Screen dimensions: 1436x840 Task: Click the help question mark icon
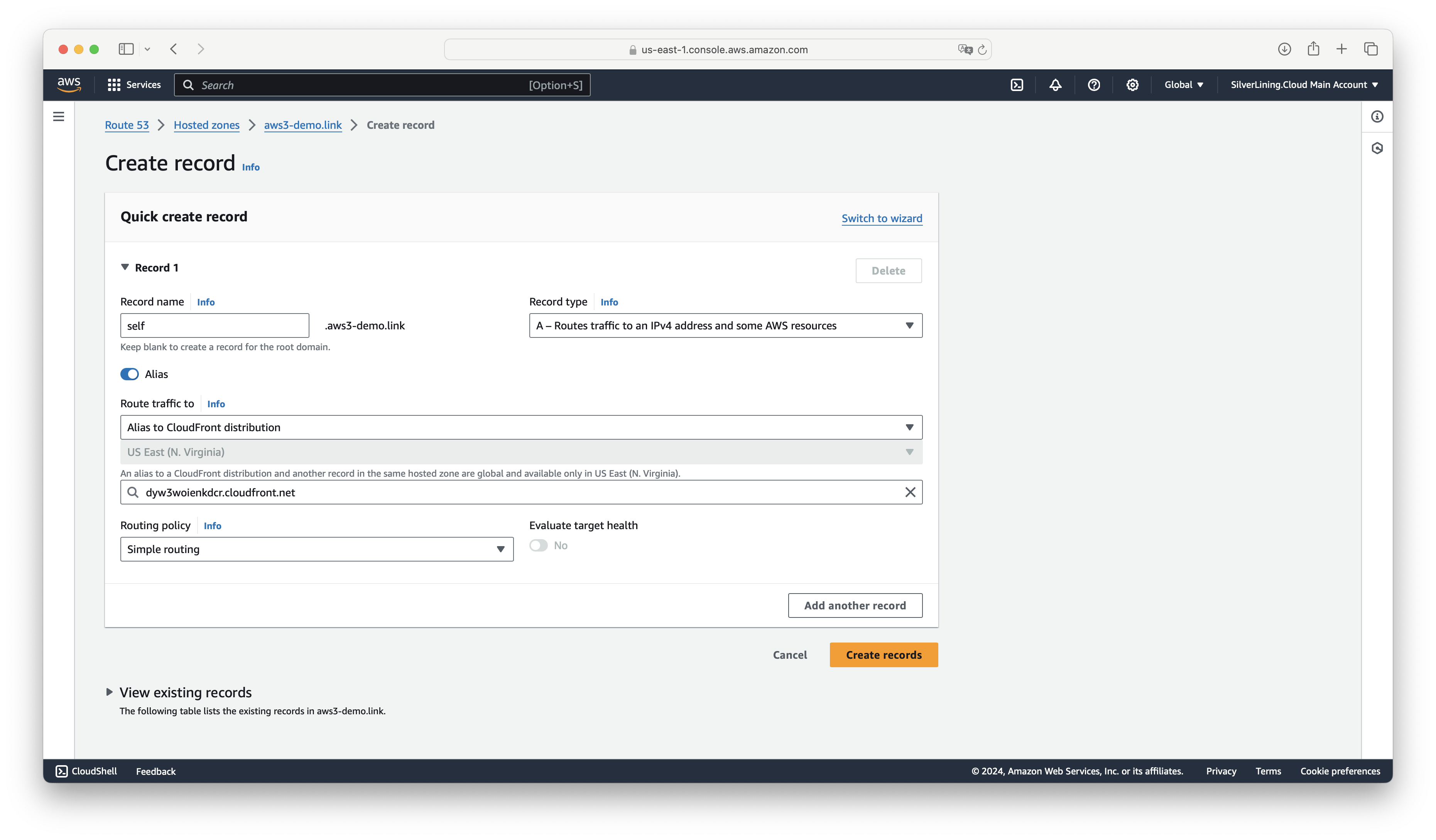click(x=1093, y=85)
